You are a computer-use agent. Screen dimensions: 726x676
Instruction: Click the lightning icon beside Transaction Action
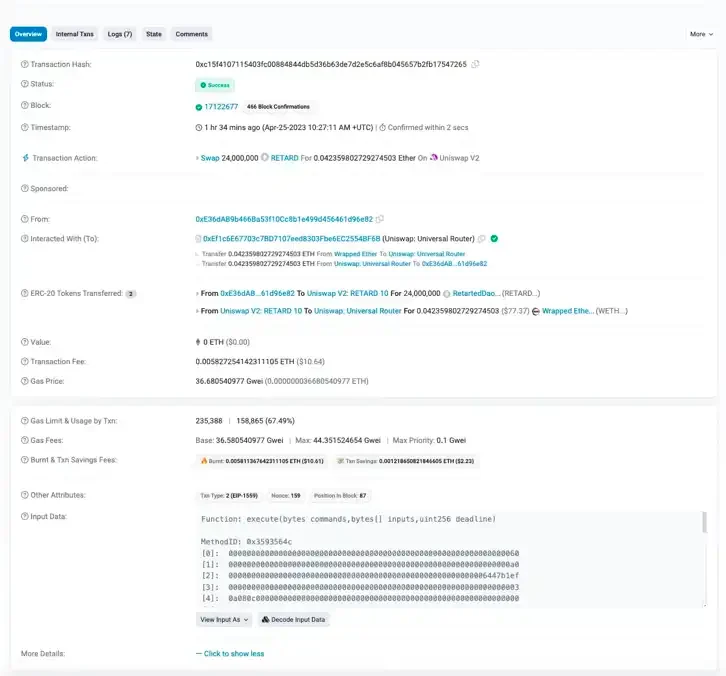pos(25,158)
